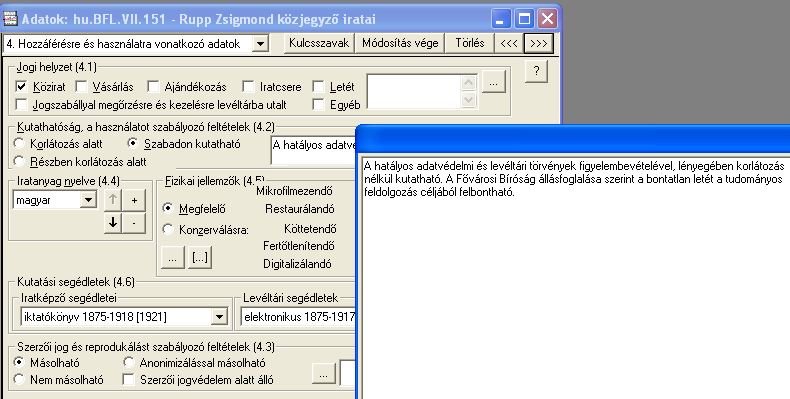Click the down arrow button for language order
The width and height of the screenshot is (790, 399).
point(113,222)
